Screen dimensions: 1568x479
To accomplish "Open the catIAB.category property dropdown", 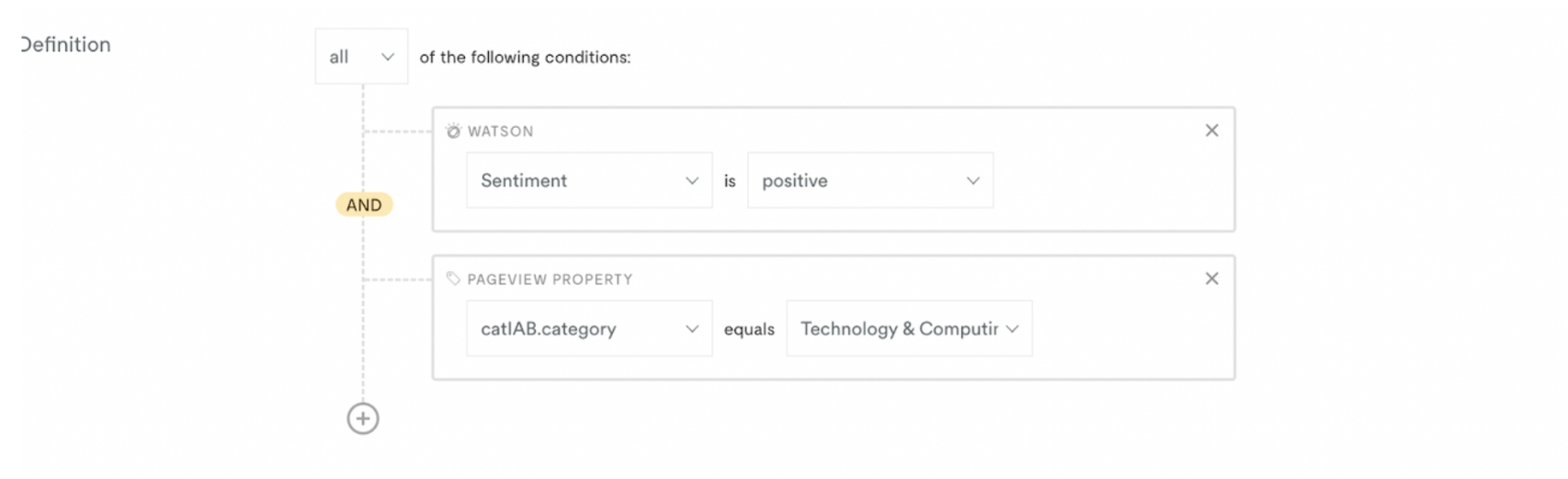I will 589,328.
